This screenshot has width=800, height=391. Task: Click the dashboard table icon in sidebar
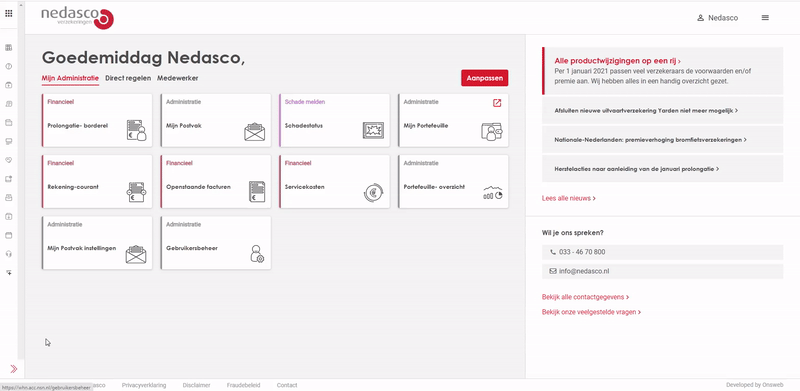pos(9,47)
